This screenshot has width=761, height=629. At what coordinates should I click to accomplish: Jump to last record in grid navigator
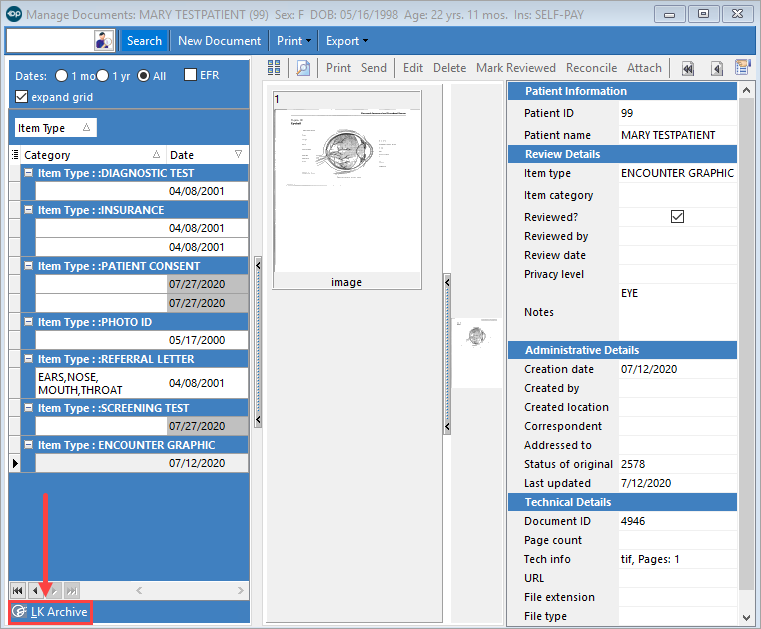[x=72, y=591]
